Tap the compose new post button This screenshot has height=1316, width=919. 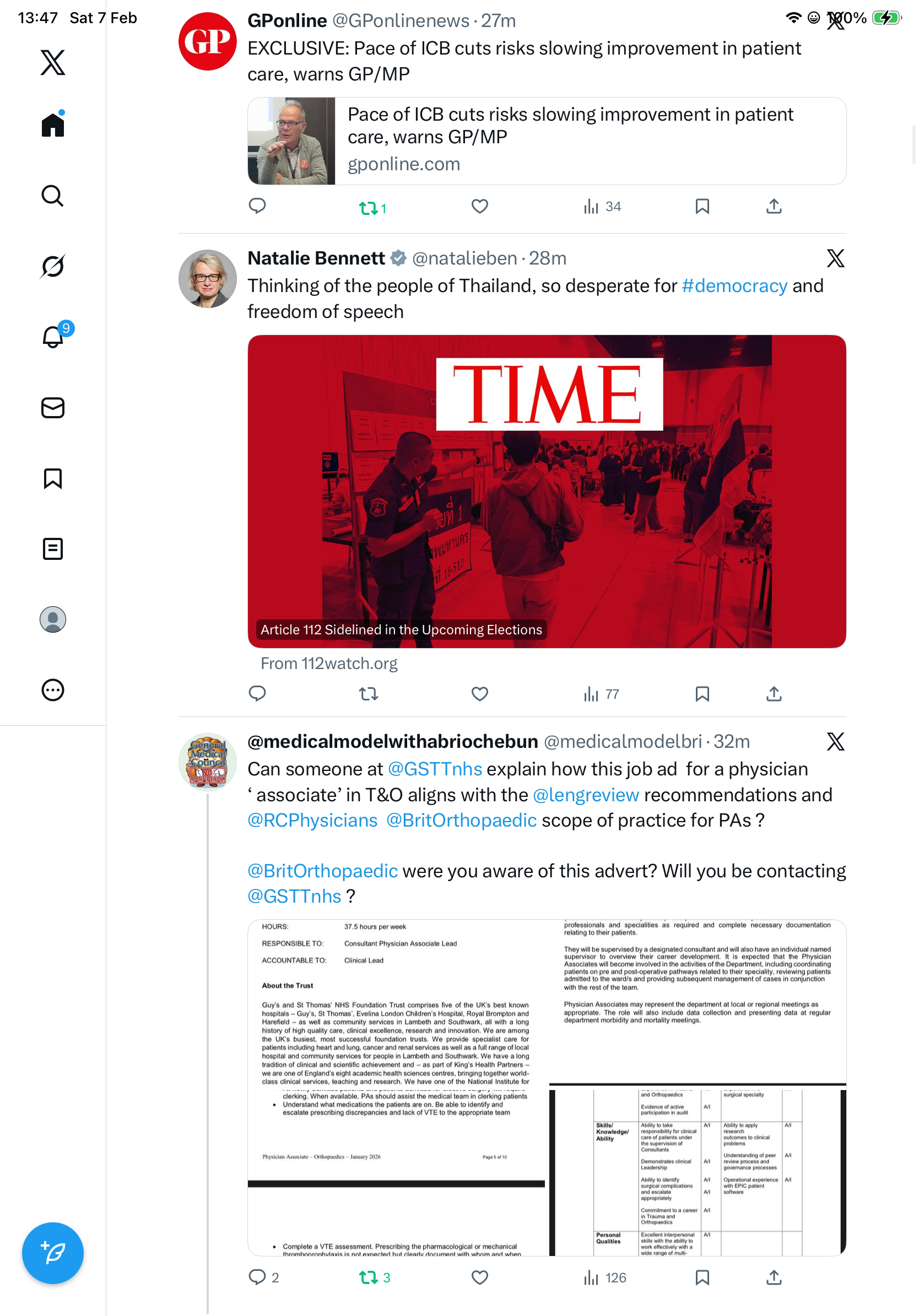click(x=52, y=1253)
